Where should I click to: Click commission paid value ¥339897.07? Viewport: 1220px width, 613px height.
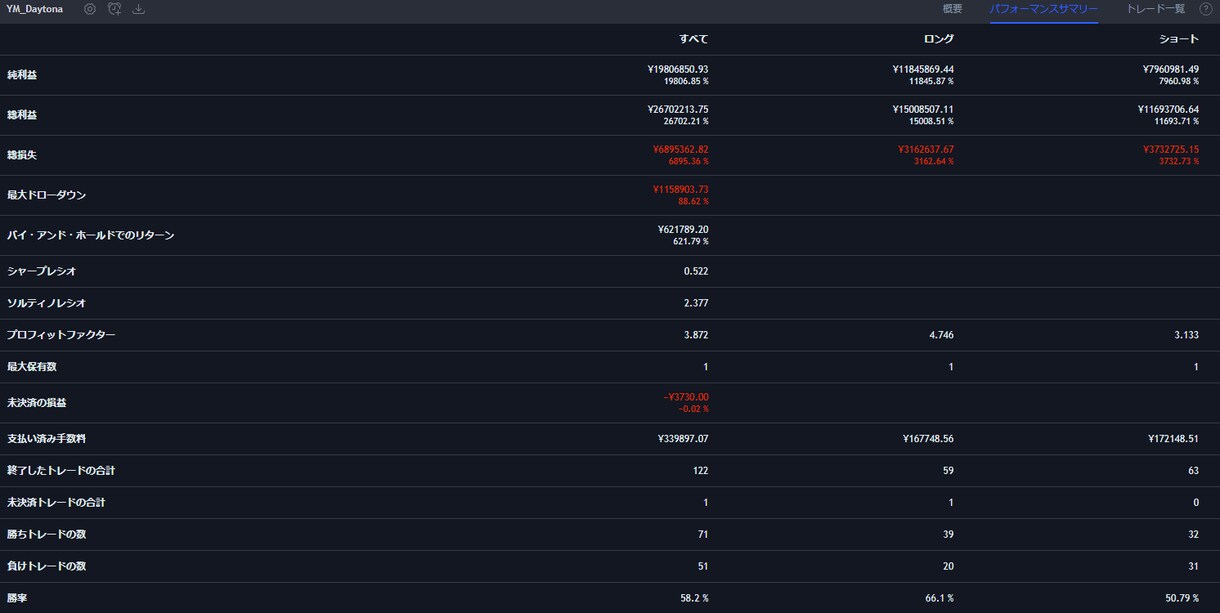click(683, 439)
